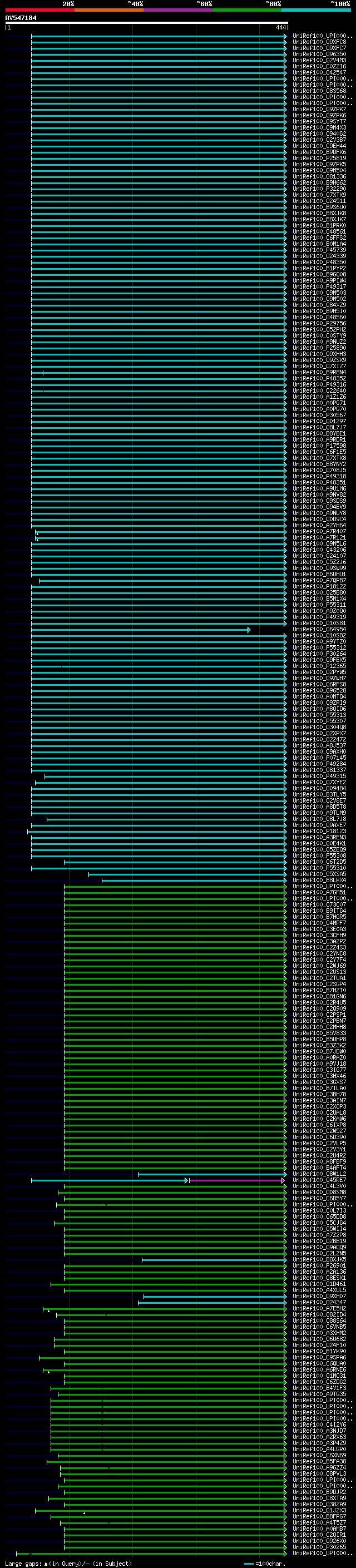The image size is (356, 1568).
Task: Select the UniRef100_Q73CQ7 label
Action: (x=319, y=904)
